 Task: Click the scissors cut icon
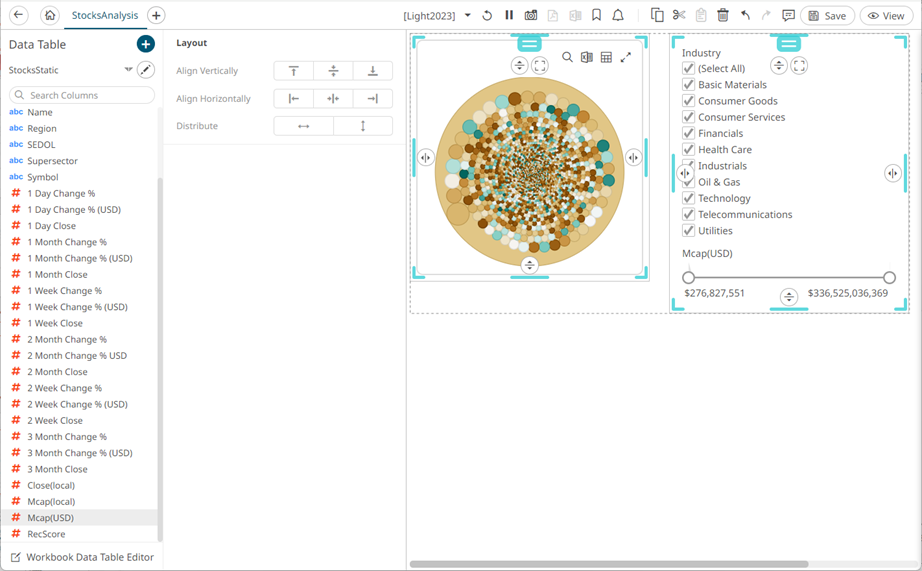679,16
